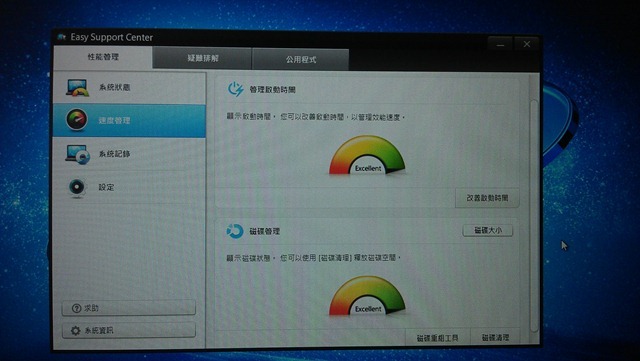The image size is (640, 361).
Task: Select 速度管理 in the sidebar
Action: 129,120
